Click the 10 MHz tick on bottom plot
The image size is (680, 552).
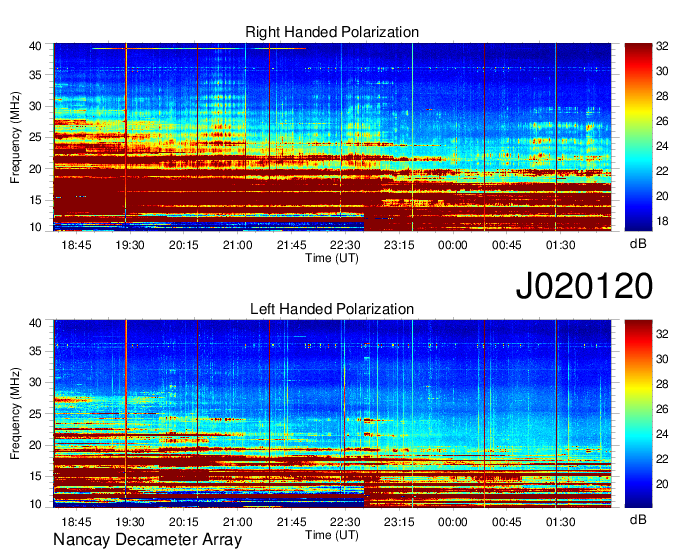36,504
